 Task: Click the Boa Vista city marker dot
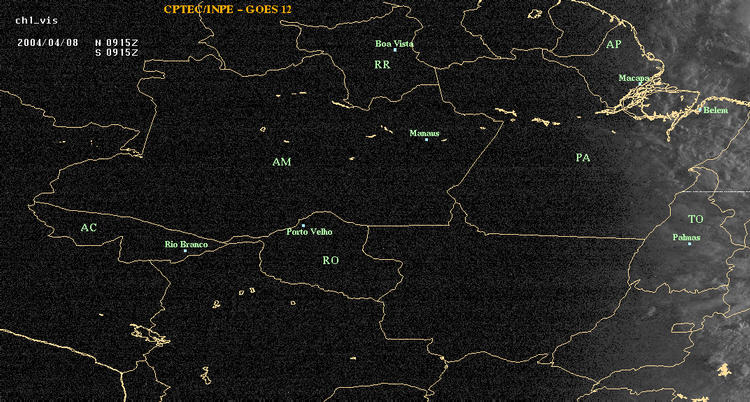[395, 50]
